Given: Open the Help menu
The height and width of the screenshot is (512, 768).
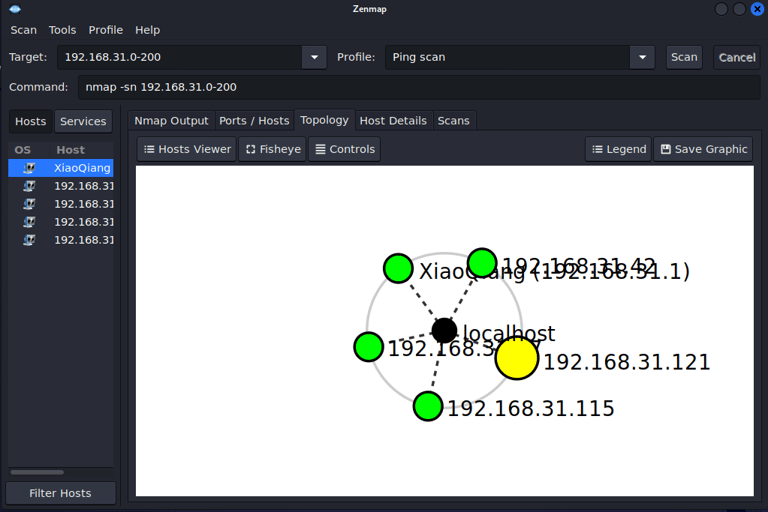Looking at the screenshot, I should 147,30.
